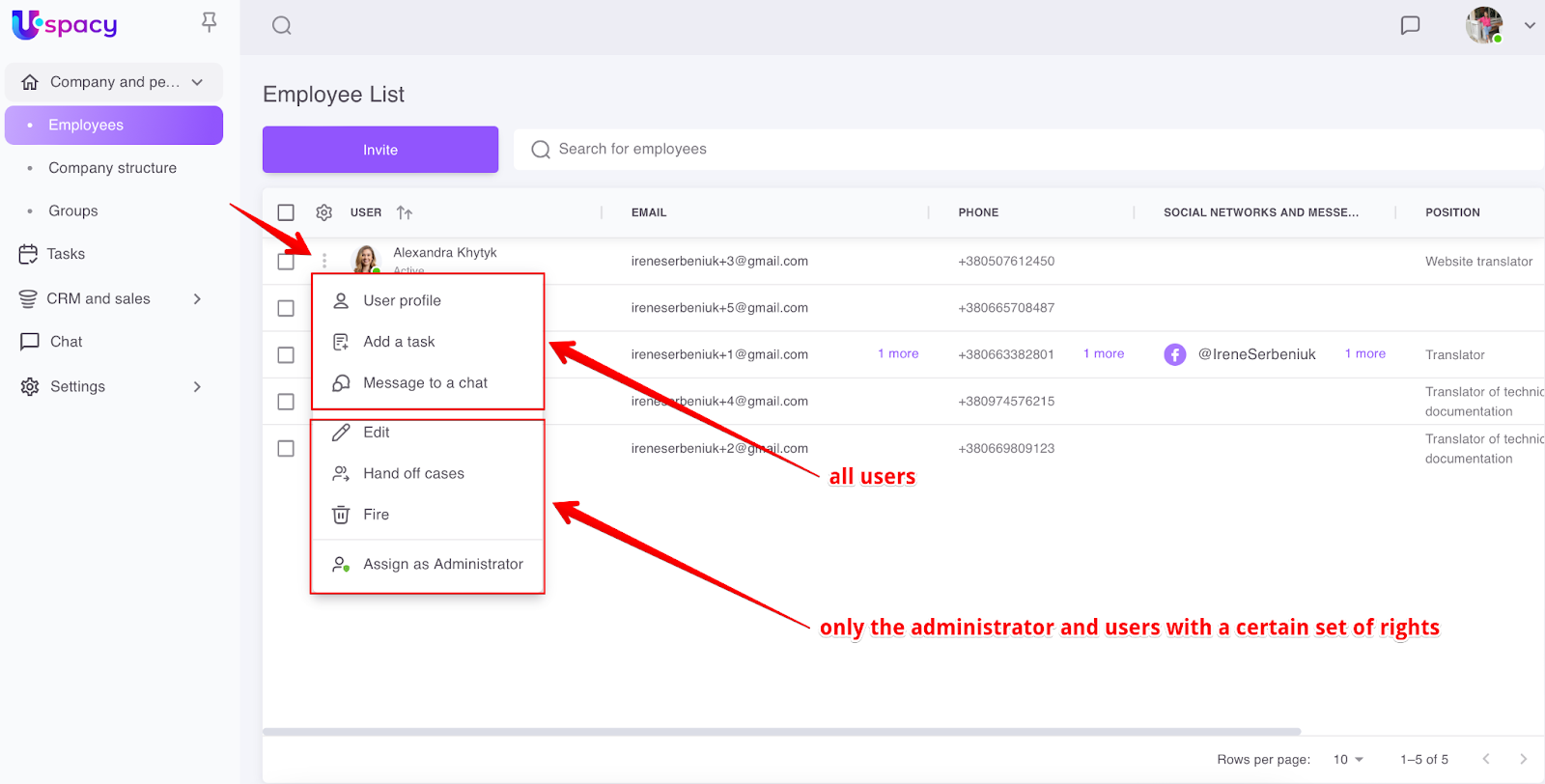Viewport: 1545px width, 784px height.
Task: Toggle the select-all checkbox in table header
Action: [286, 212]
